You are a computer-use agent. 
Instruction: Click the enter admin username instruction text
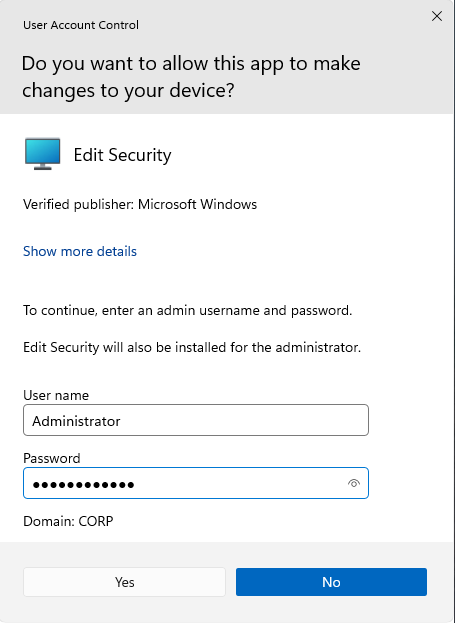point(188,310)
